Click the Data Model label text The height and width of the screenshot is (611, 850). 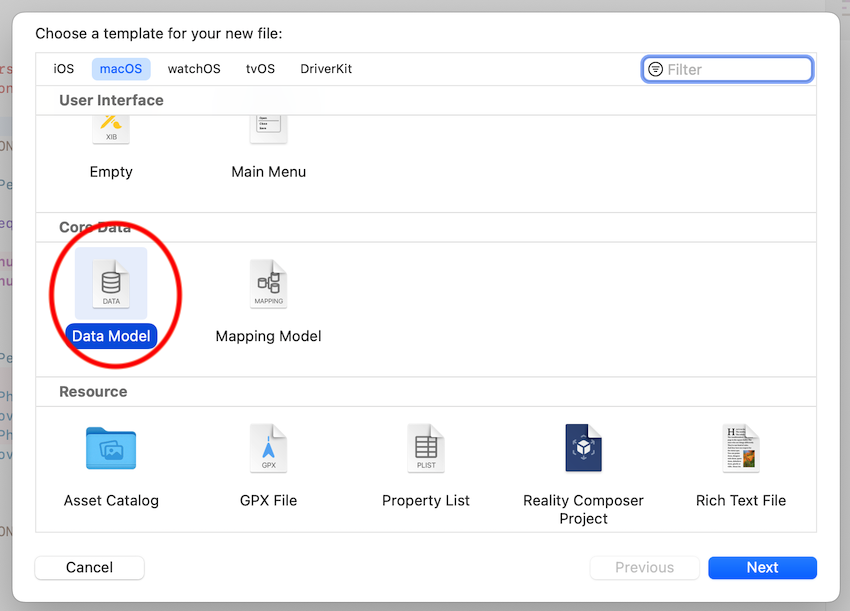(111, 336)
